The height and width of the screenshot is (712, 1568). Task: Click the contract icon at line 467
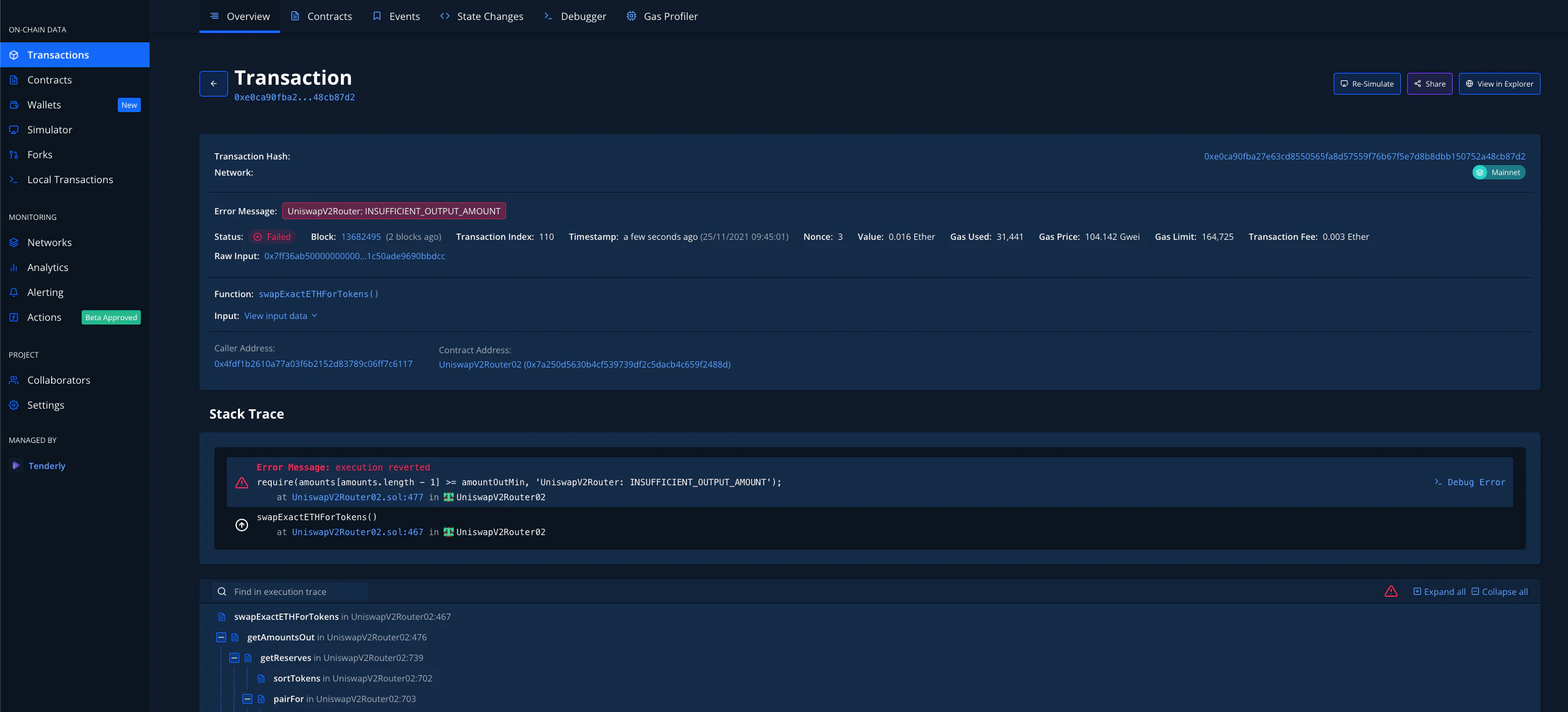coord(449,532)
